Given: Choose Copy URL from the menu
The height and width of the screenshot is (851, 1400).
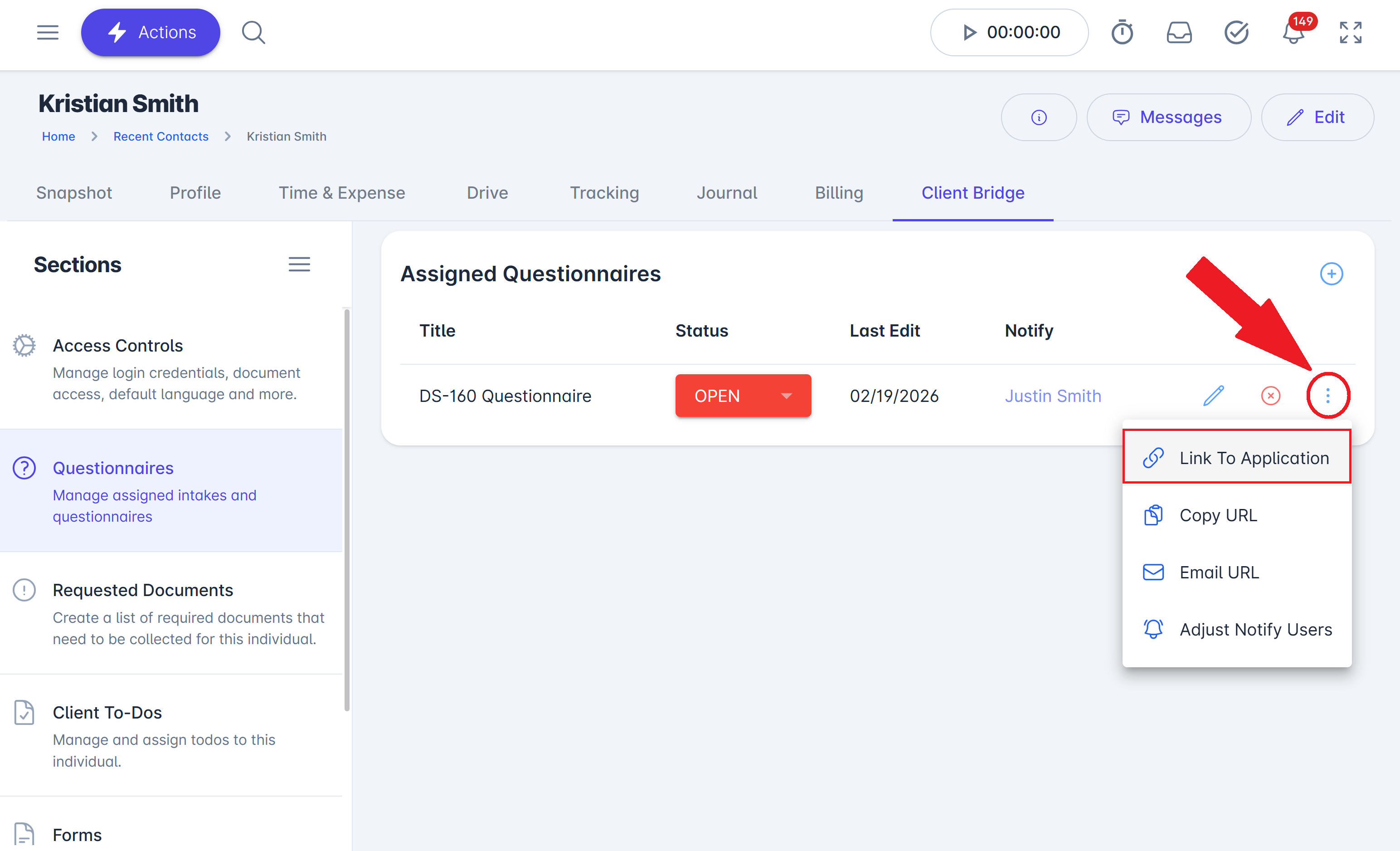Looking at the screenshot, I should click(x=1237, y=515).
